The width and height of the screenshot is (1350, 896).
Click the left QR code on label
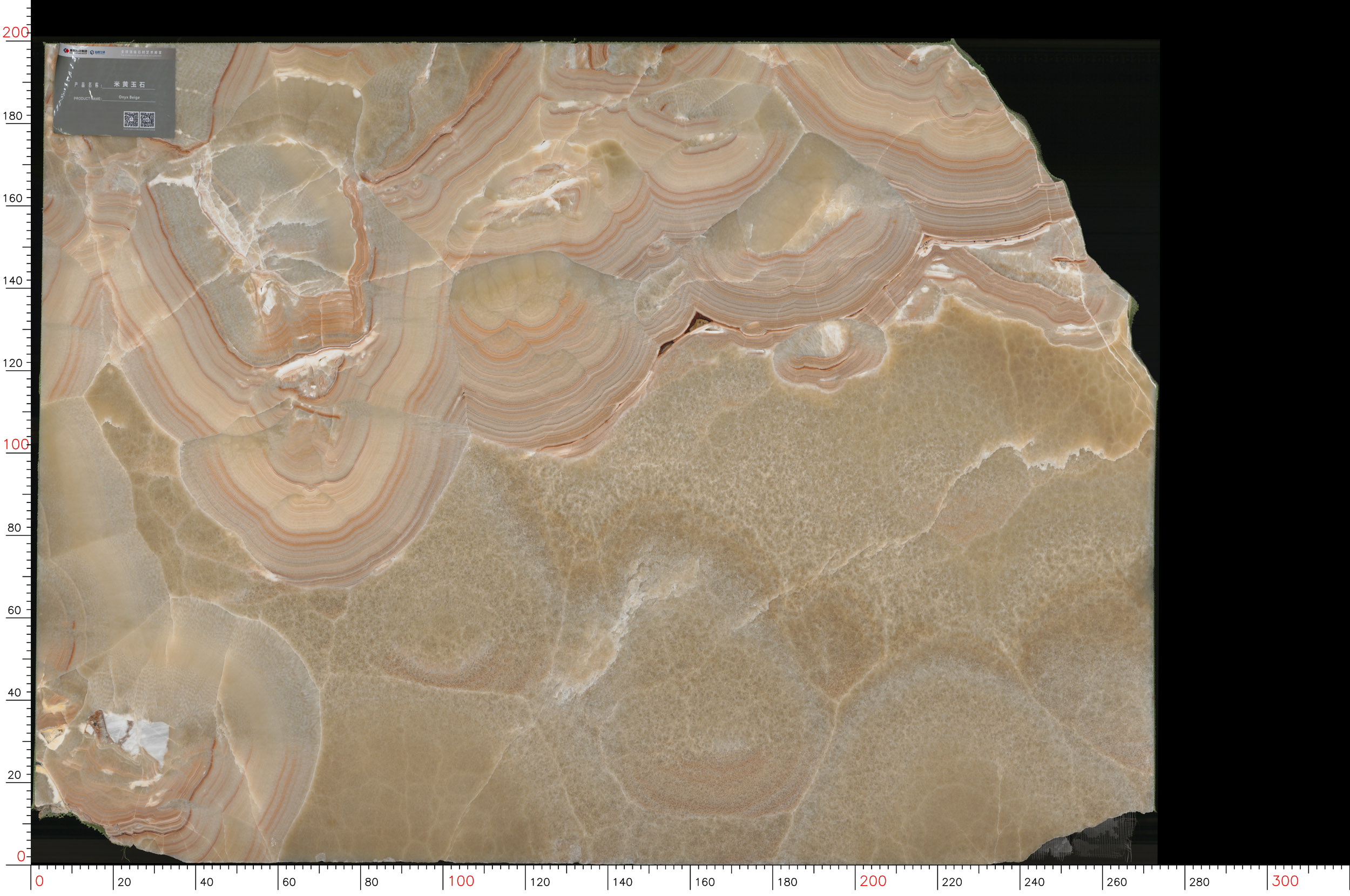click(131, 119)
